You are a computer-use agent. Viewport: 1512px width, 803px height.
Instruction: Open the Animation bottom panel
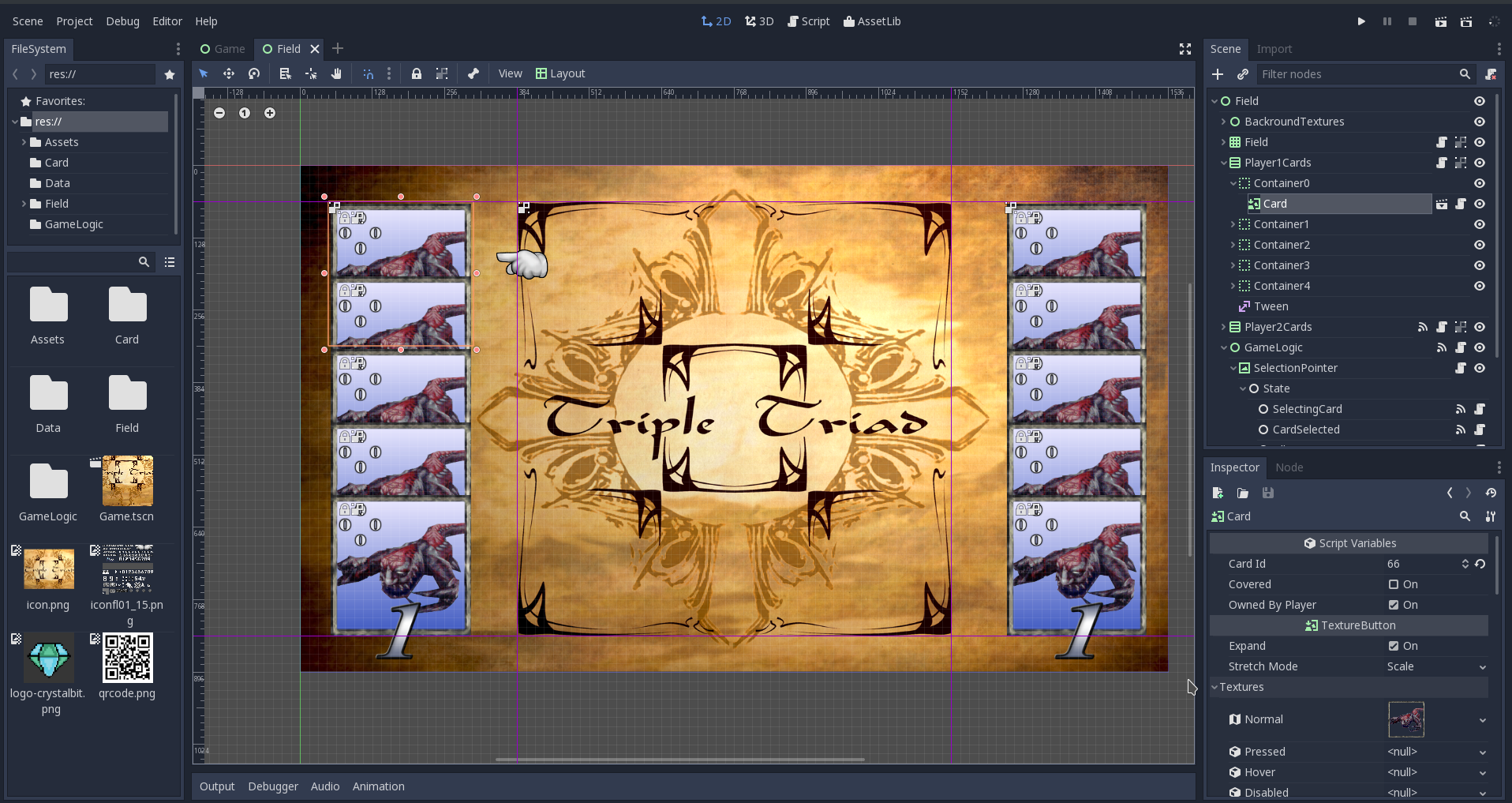378,786
